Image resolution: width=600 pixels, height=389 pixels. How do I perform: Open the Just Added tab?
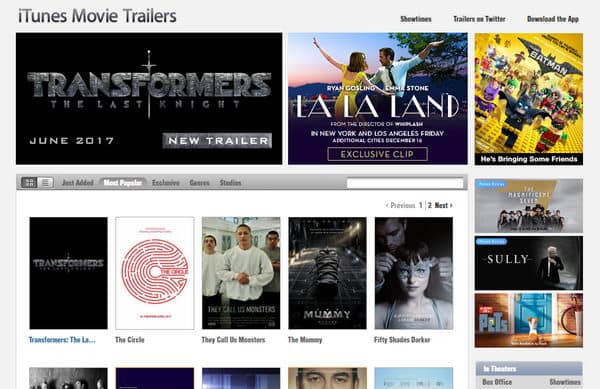tap(78, 183)
